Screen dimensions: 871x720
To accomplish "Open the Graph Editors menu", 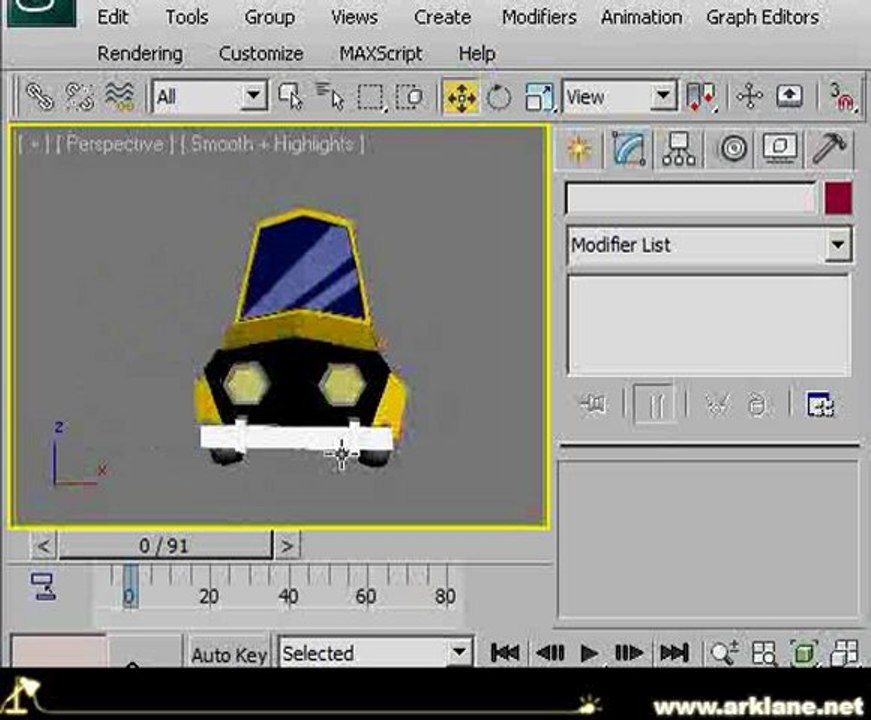I will (763, 18).
